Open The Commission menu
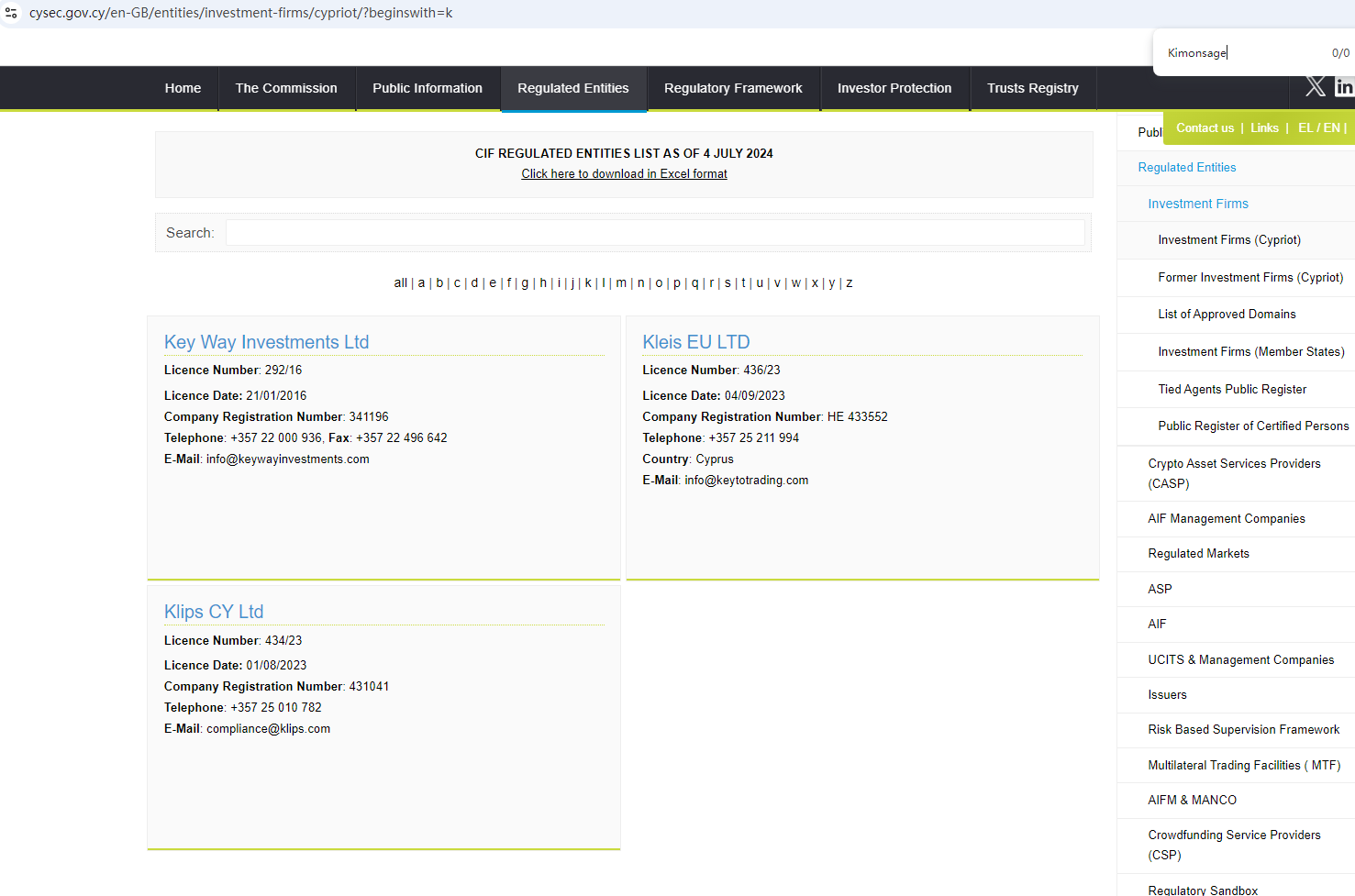 pyautogui.click(x=286, y=88)
